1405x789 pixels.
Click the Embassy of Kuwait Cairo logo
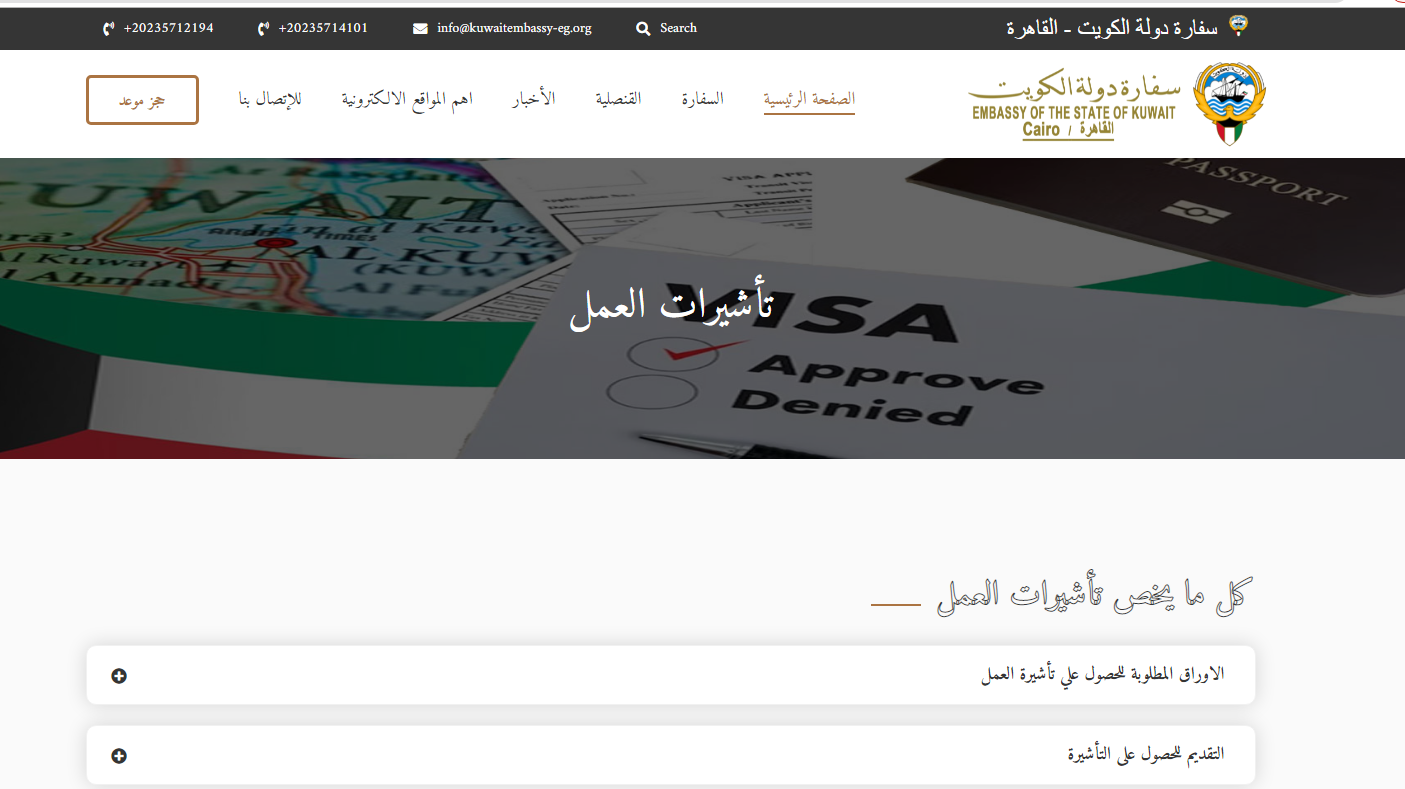click(x=1116, y=104)
